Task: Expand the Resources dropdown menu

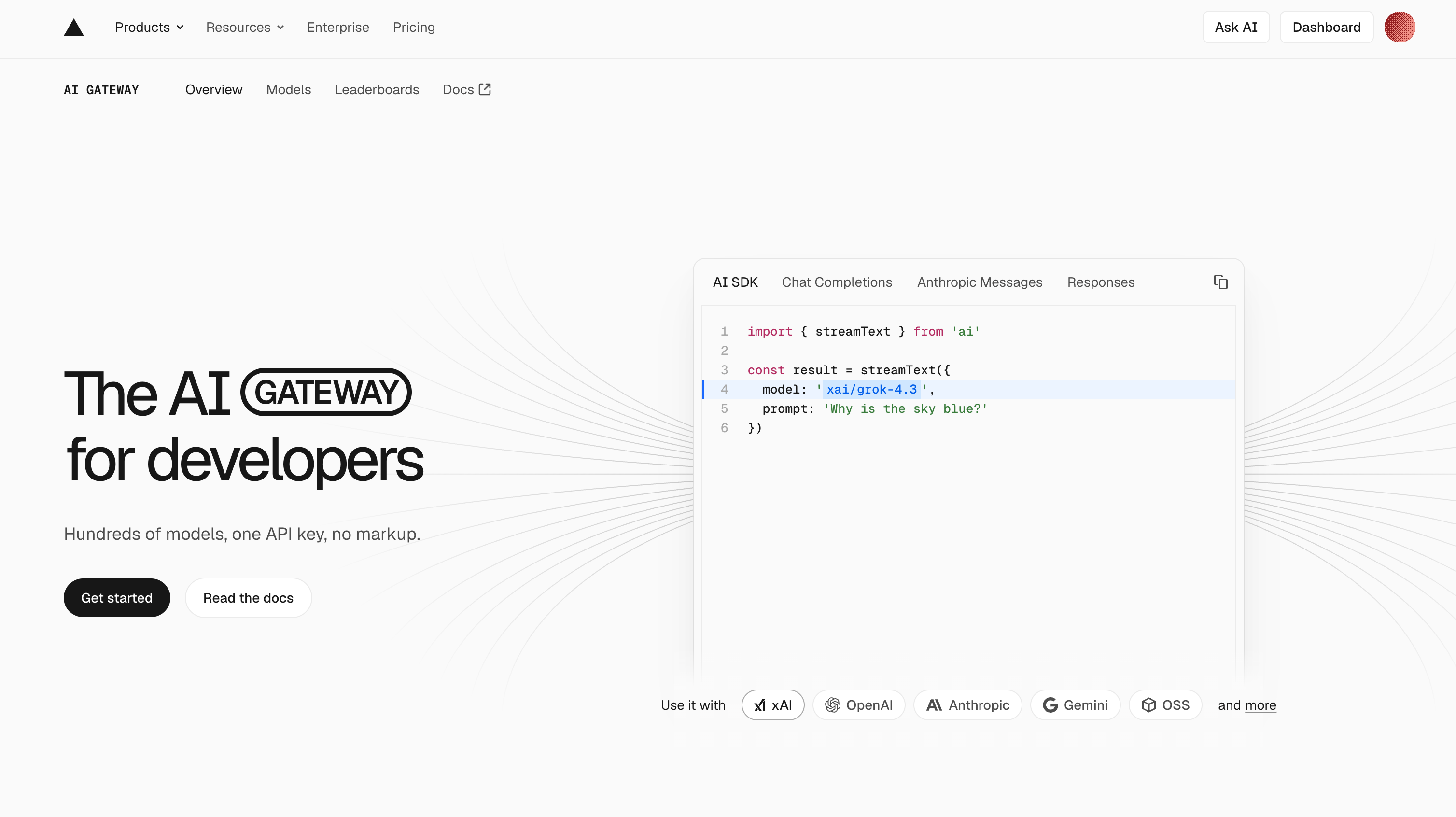Action: 245,27
